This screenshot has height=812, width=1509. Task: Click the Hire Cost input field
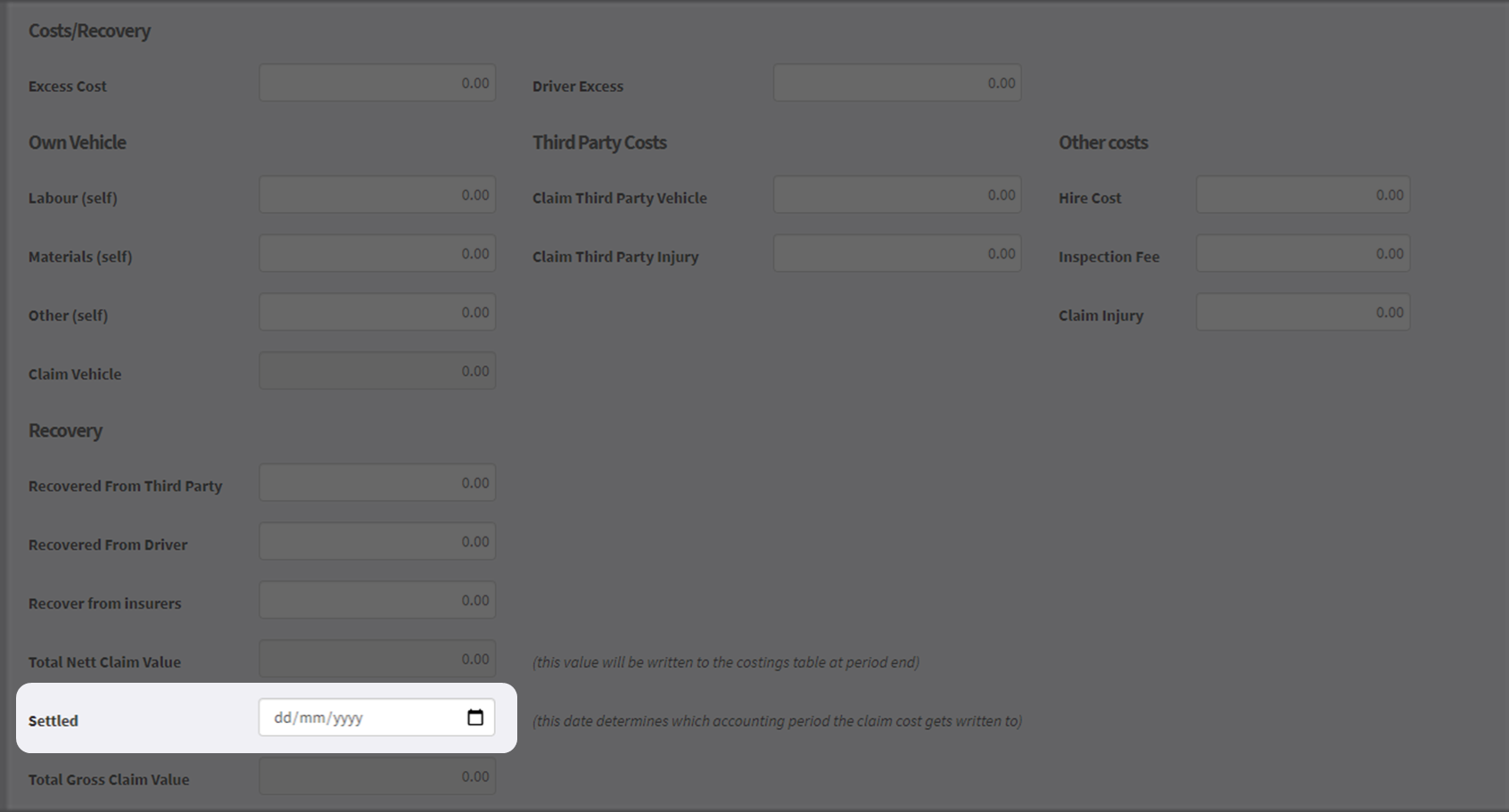tap(1303, 194)
